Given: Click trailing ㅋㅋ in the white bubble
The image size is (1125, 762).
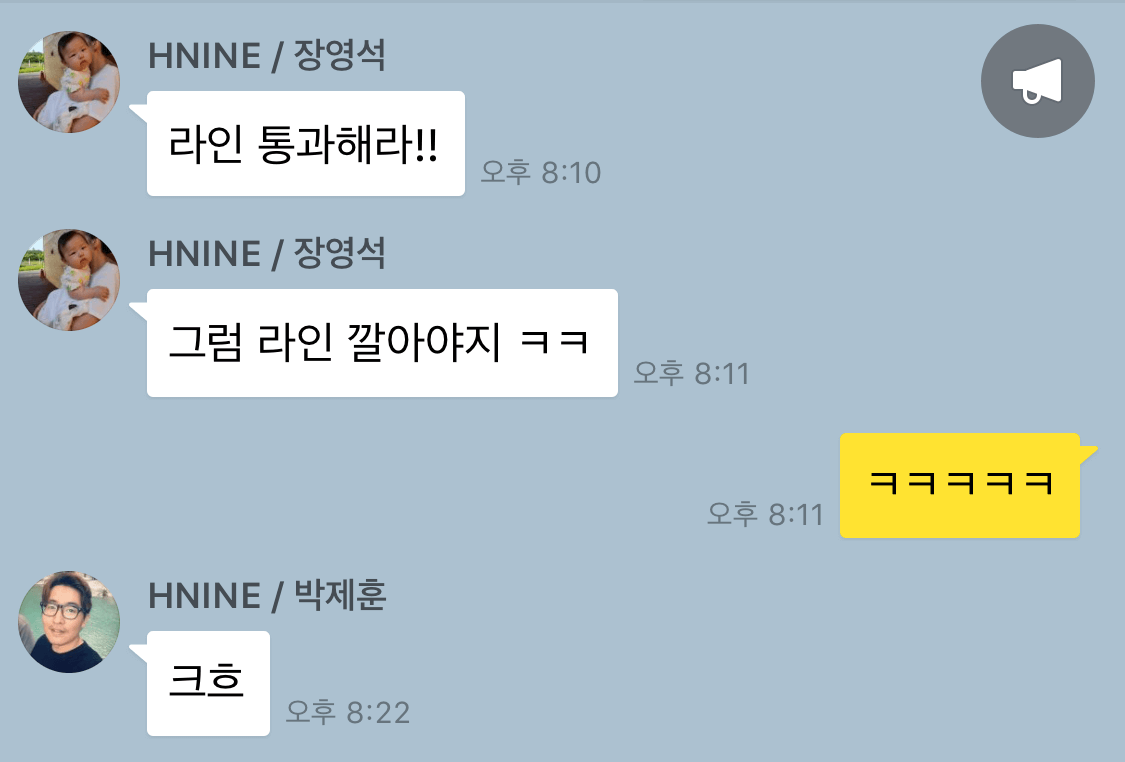Looking at the screenshot, I should (554, 342).
